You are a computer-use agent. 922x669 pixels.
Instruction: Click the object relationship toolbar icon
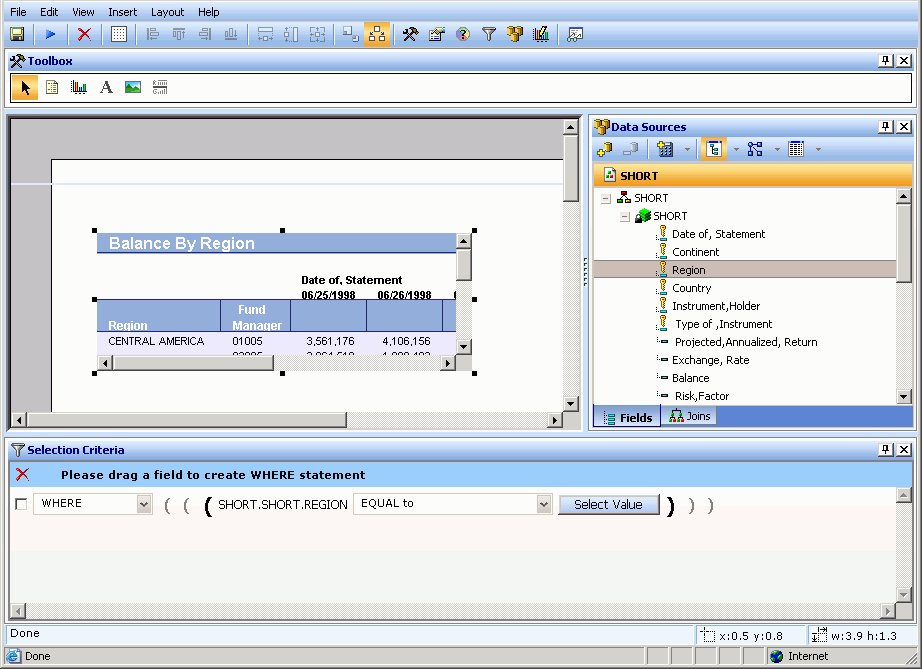[x=351, y=35]
